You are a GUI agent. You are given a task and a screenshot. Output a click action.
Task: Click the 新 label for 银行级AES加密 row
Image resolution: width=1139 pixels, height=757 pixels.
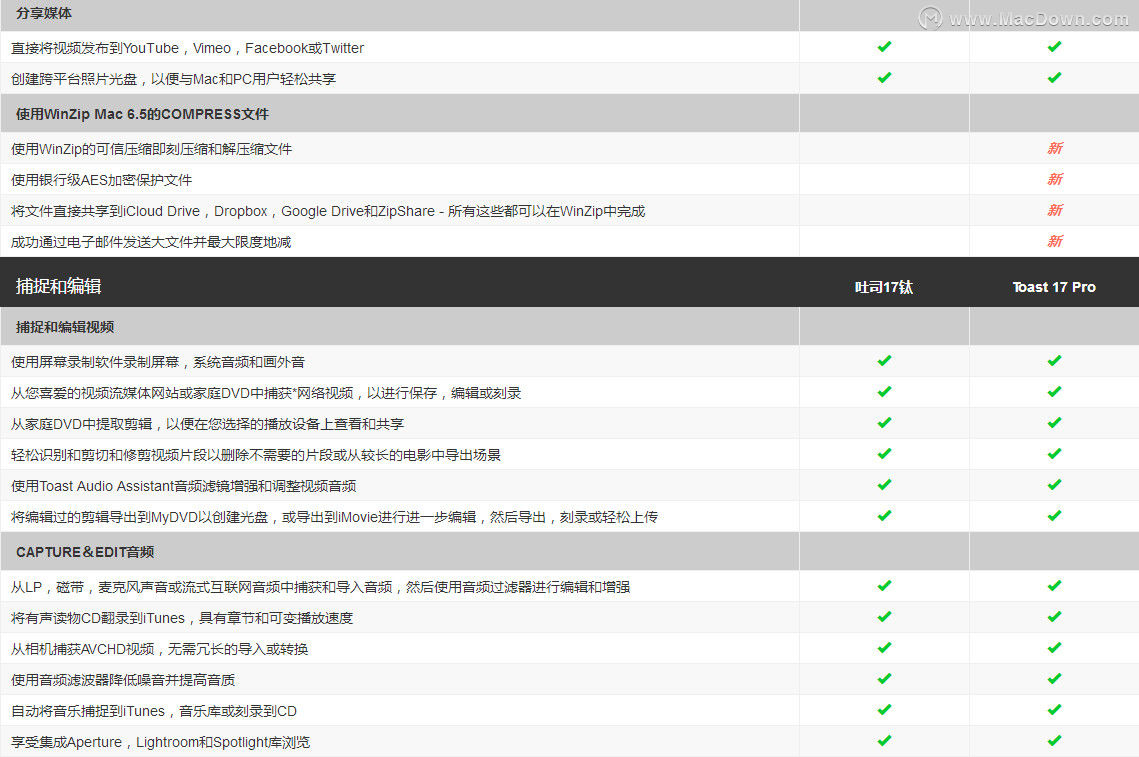pos(1055,179)
